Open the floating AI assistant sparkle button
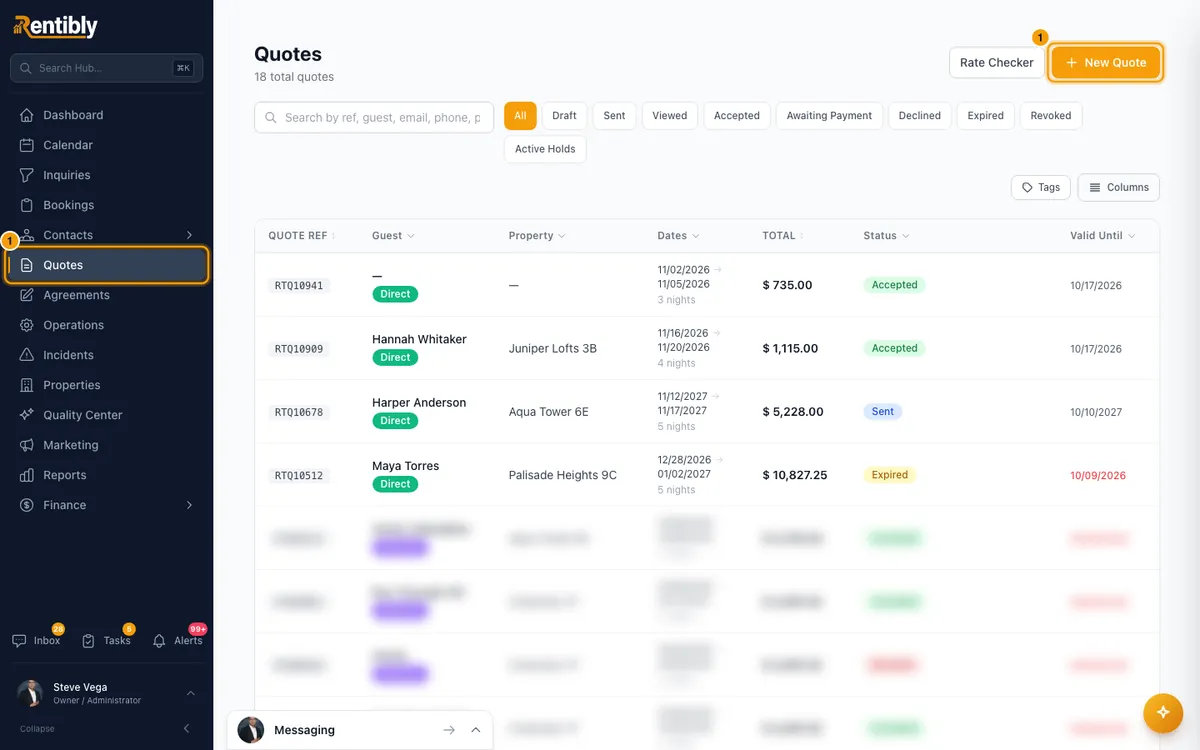This screenshot has width=1200, height=750. pos(1163,712)
